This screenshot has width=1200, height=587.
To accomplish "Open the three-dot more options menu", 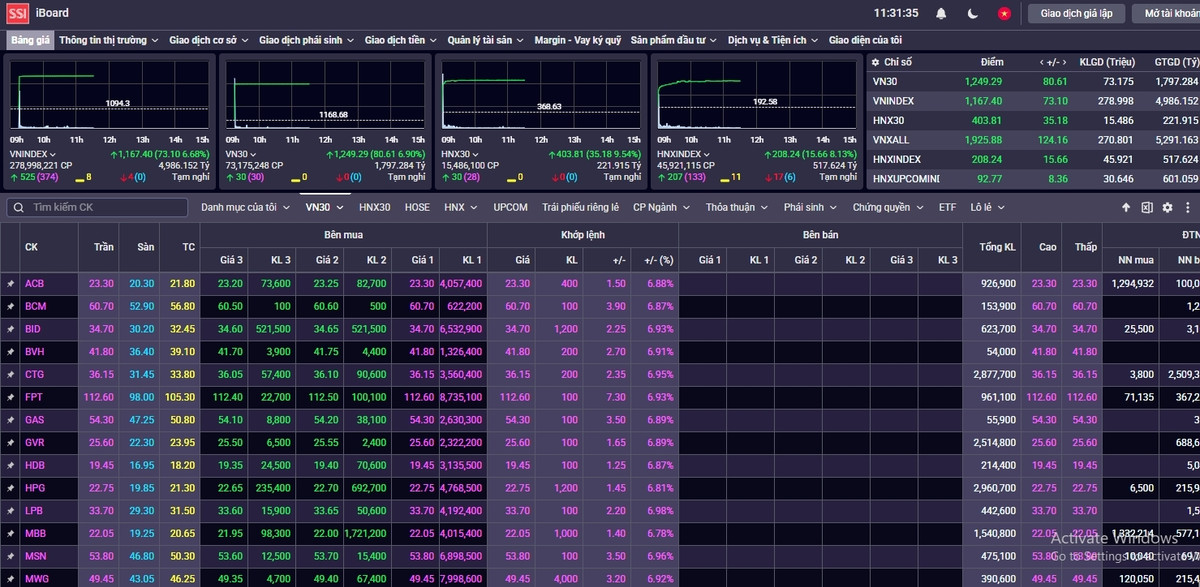I will pos(1187,207).
